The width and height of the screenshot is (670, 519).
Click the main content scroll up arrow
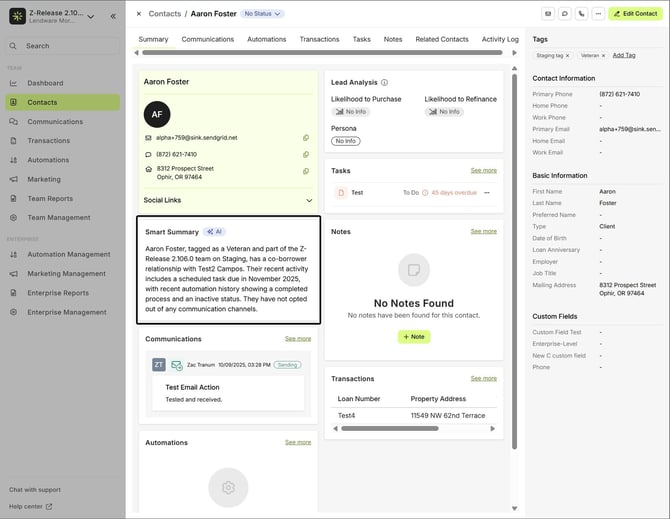[514, 68]
